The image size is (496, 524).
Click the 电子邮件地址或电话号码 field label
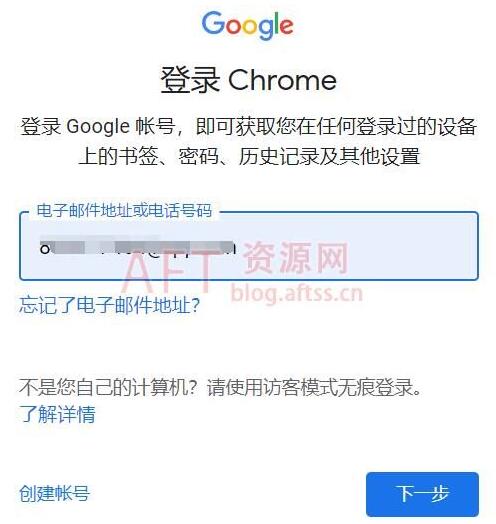coord(124,211)
